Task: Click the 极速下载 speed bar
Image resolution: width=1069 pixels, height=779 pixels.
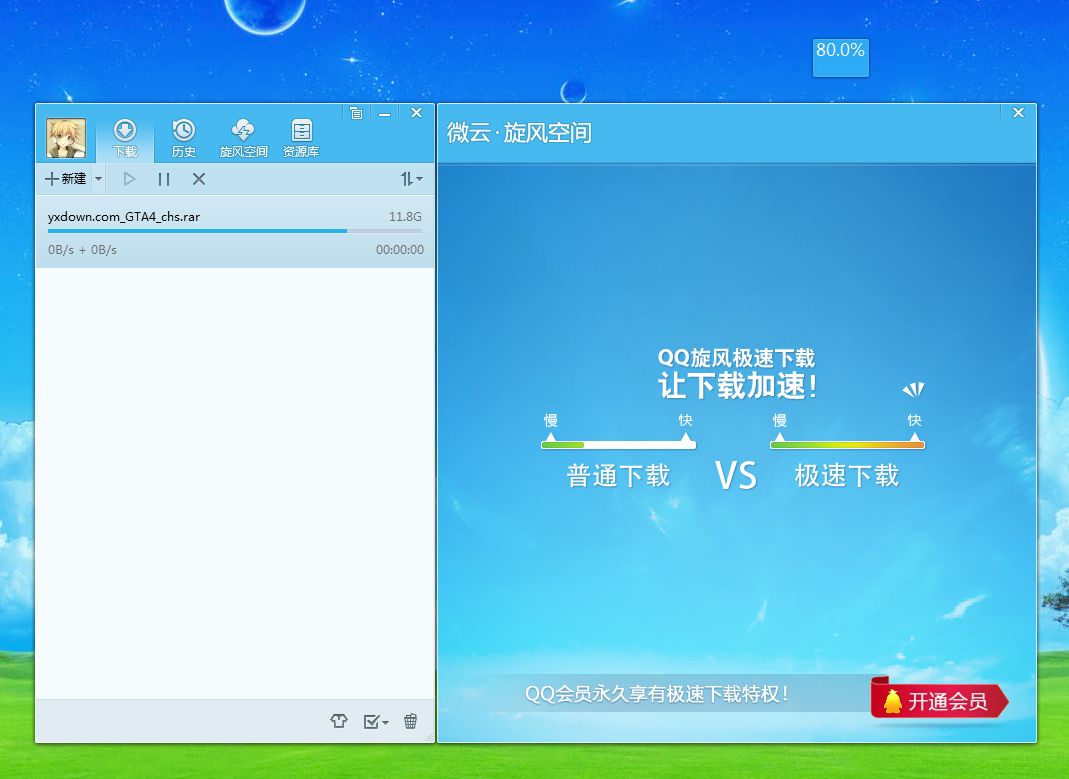Action: [847, 445]
